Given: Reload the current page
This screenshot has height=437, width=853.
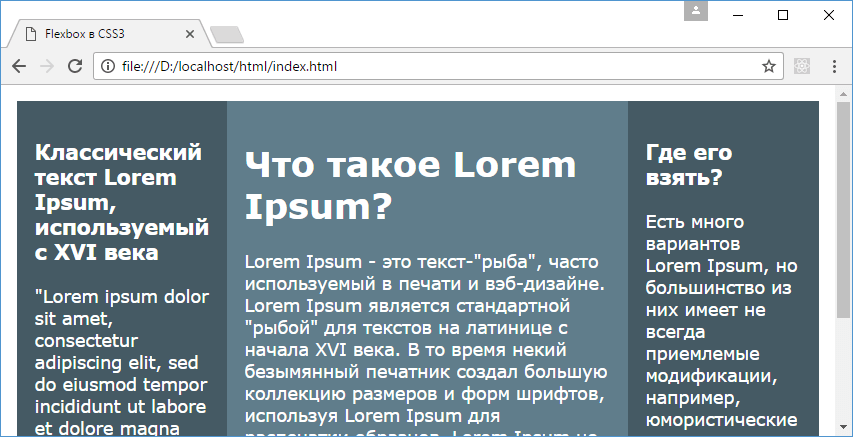Looking at the screenshot, I should (x=74, y=67).
